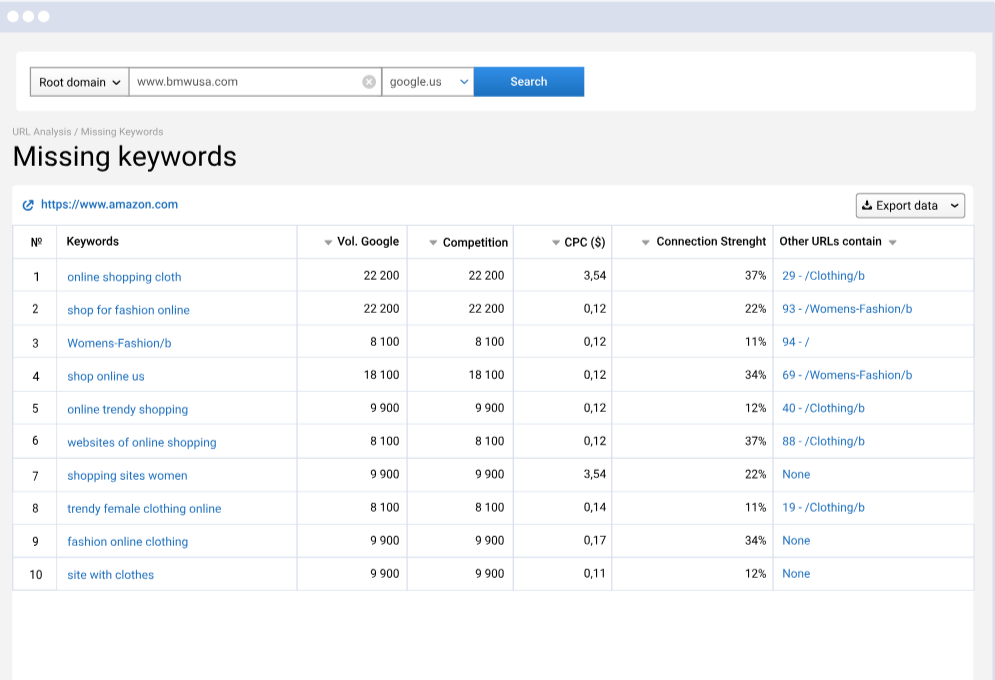Click the 93 - /Womens-Fashion/b link

[x=846, y=309]
